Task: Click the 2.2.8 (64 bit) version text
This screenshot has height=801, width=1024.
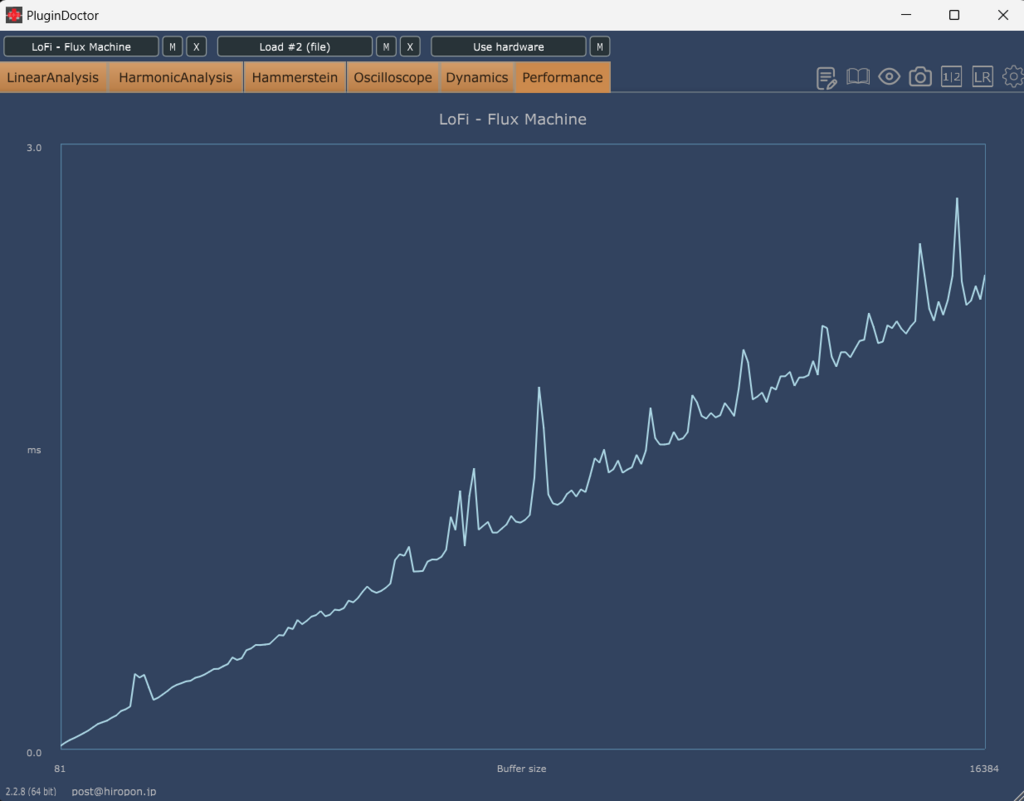Action: [x=31, y=791]
